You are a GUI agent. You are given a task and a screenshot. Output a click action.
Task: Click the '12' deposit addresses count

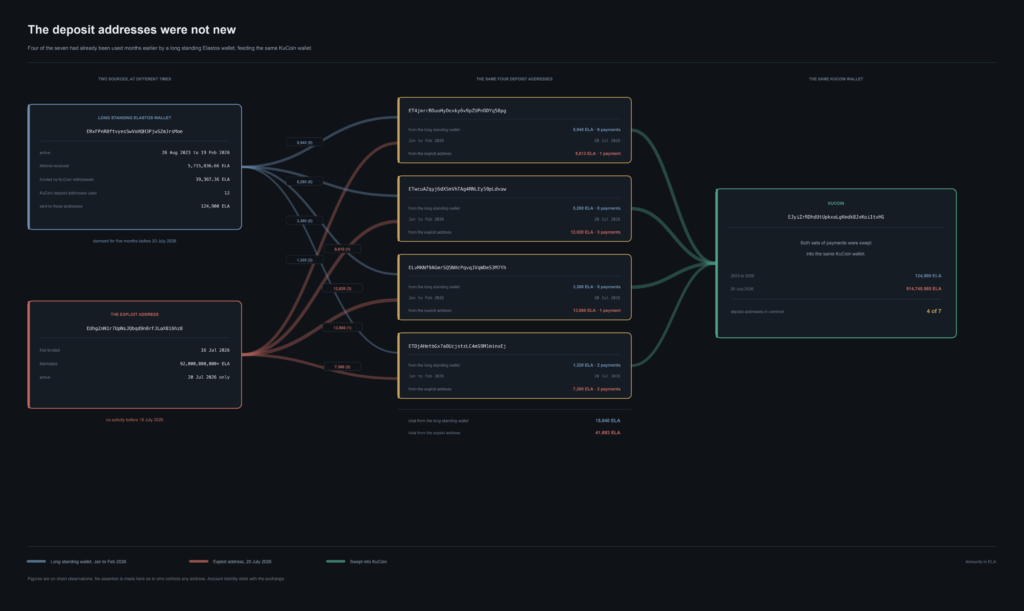[227, 193]
